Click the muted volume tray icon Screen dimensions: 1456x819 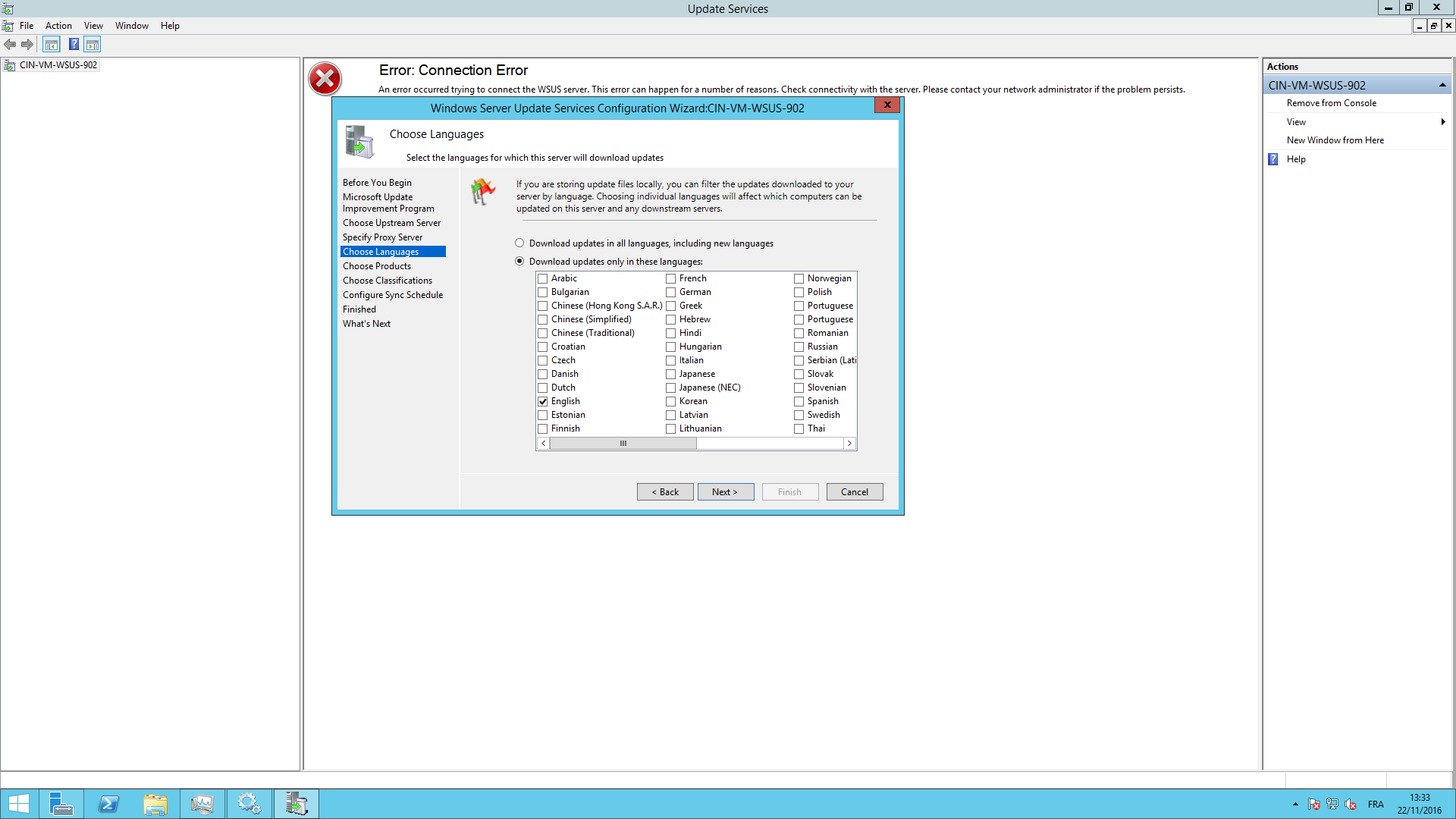1351,805
